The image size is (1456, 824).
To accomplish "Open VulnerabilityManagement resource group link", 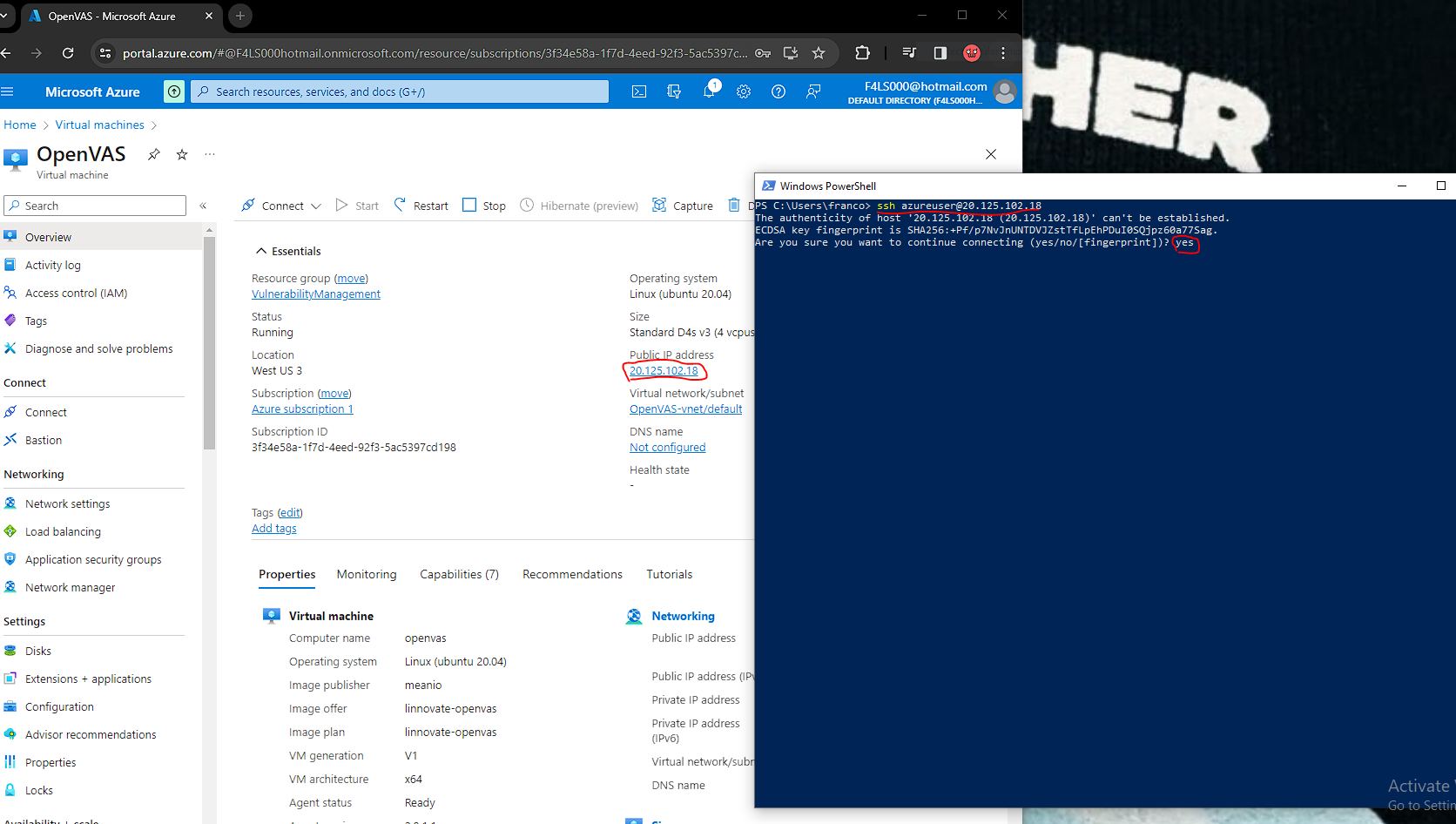I will [x=316, y=294].
